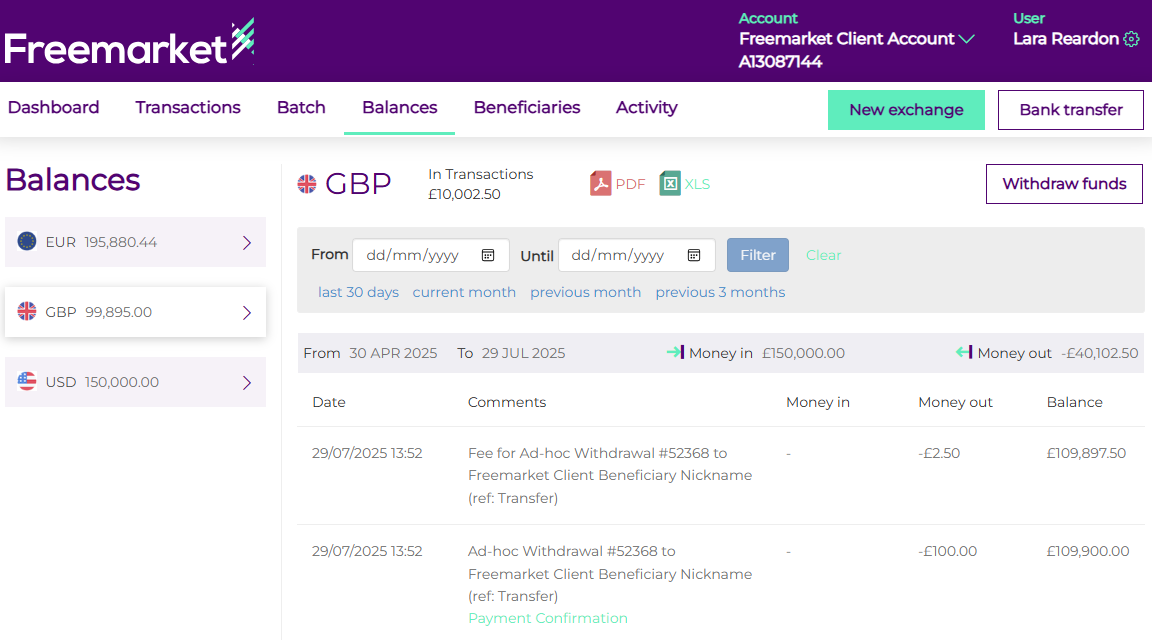The image size is (1152, 640).
Task: Expand the Freemarket Client Account dropdown
Action: click(966, 39)
